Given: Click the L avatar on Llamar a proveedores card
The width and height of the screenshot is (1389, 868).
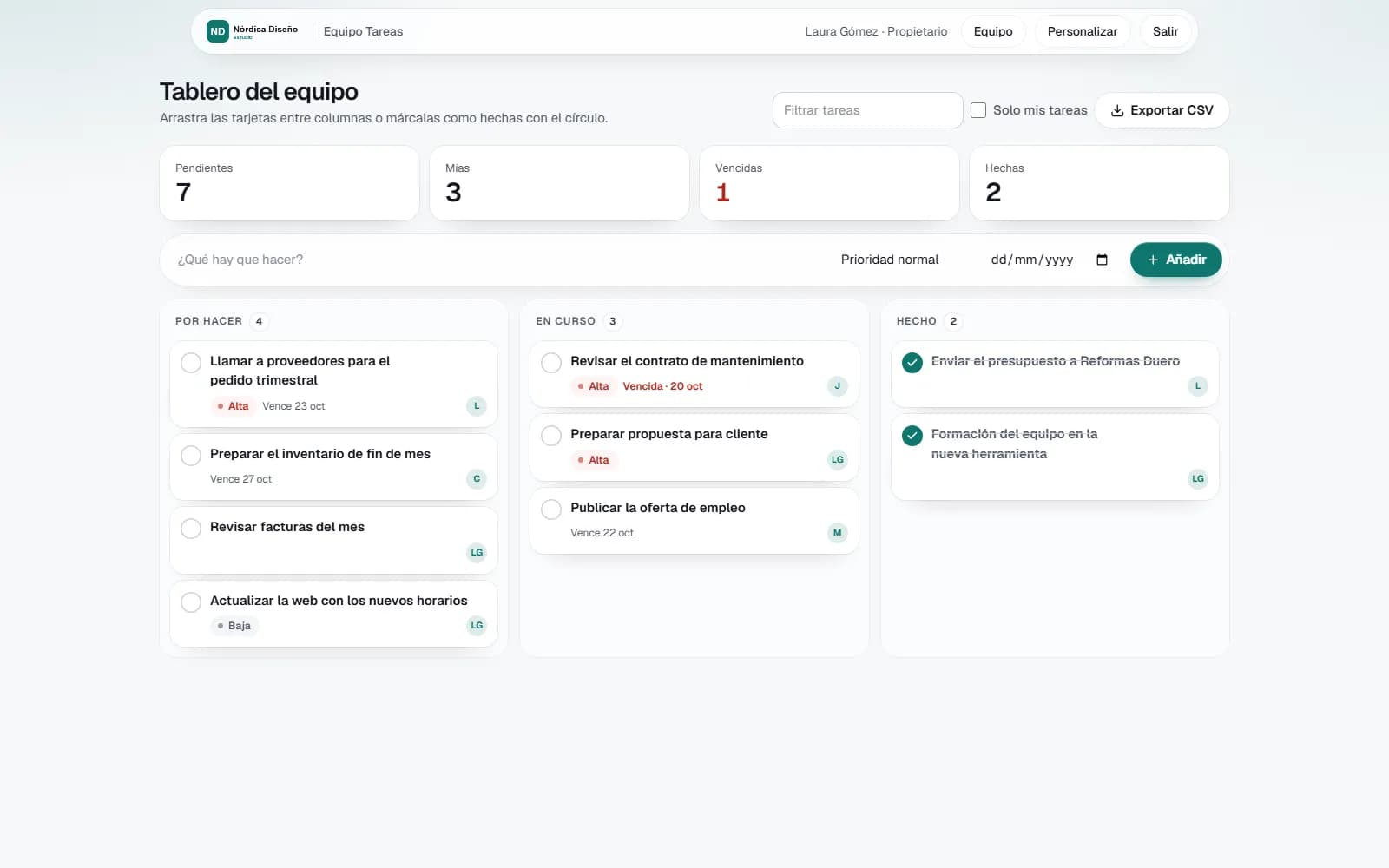Looking at the screenshot, I should (477, 406).
